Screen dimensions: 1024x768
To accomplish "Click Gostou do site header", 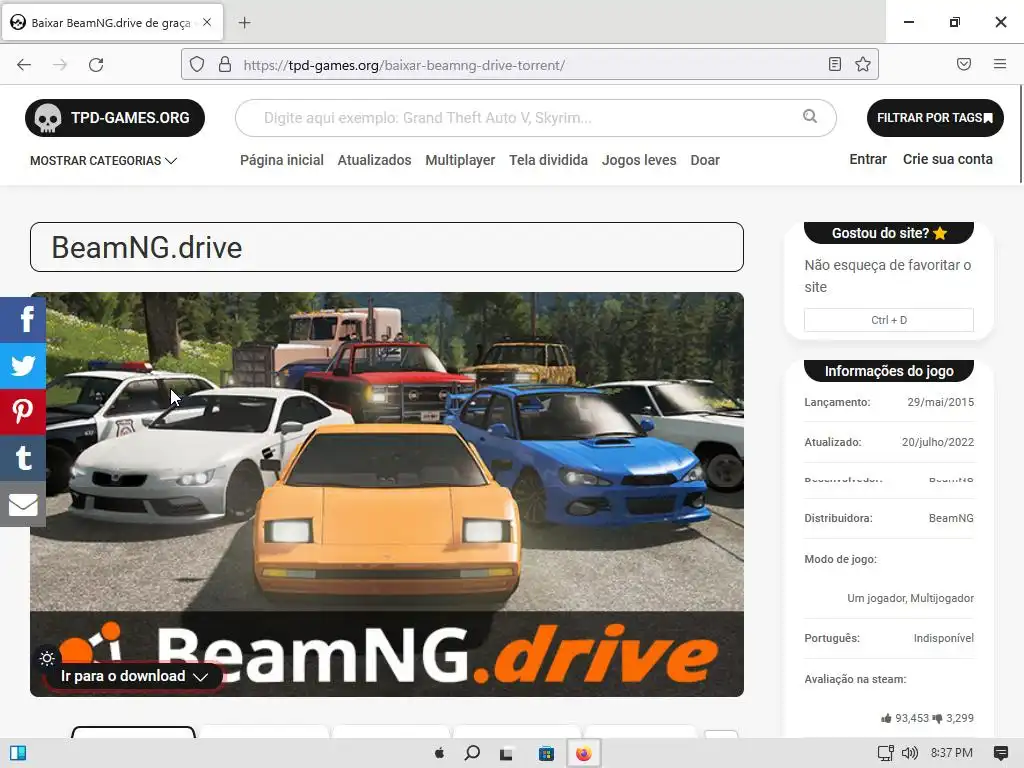I will click(x=889, y=233).
